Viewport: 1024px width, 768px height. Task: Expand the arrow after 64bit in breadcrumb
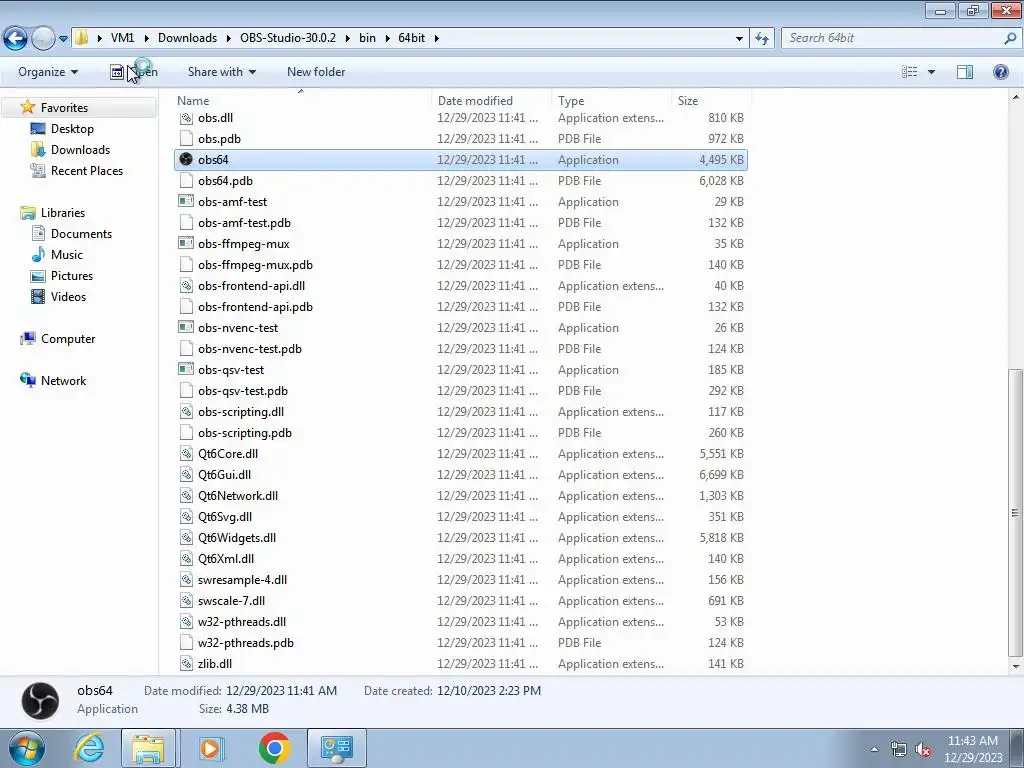436,38
